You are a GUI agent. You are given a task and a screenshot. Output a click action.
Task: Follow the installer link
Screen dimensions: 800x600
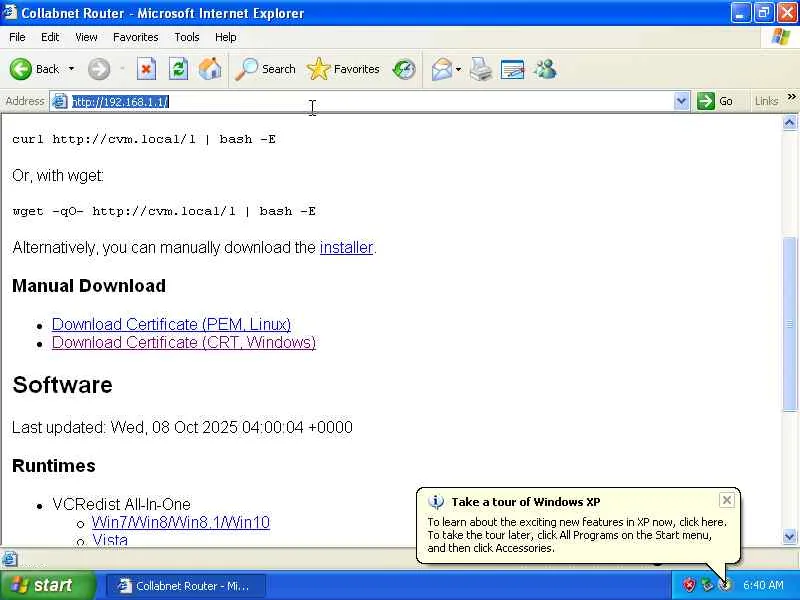pyautogui.click(x=346, y=247)
